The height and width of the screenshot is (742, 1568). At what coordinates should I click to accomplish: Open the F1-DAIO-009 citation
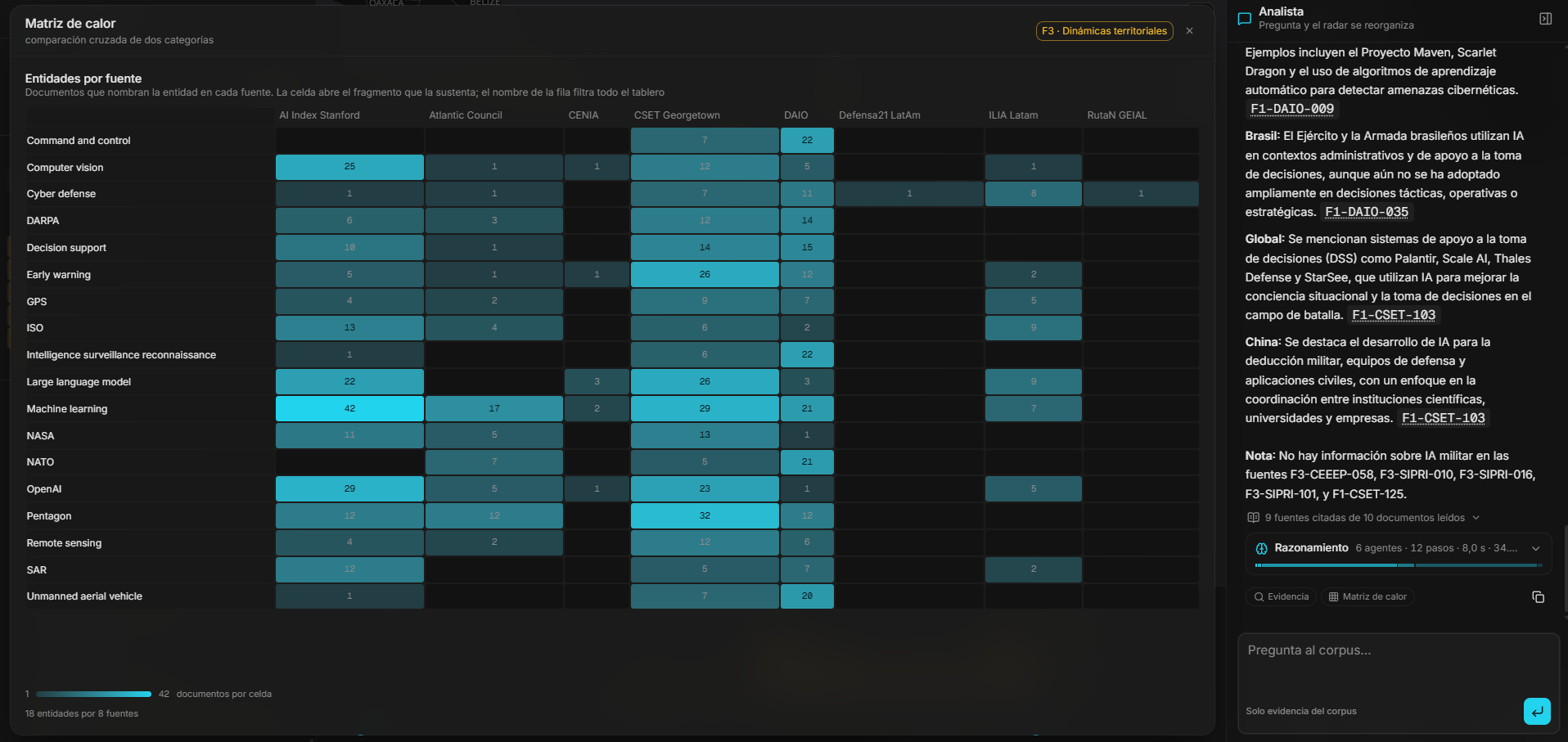[x=1292, y=109]
